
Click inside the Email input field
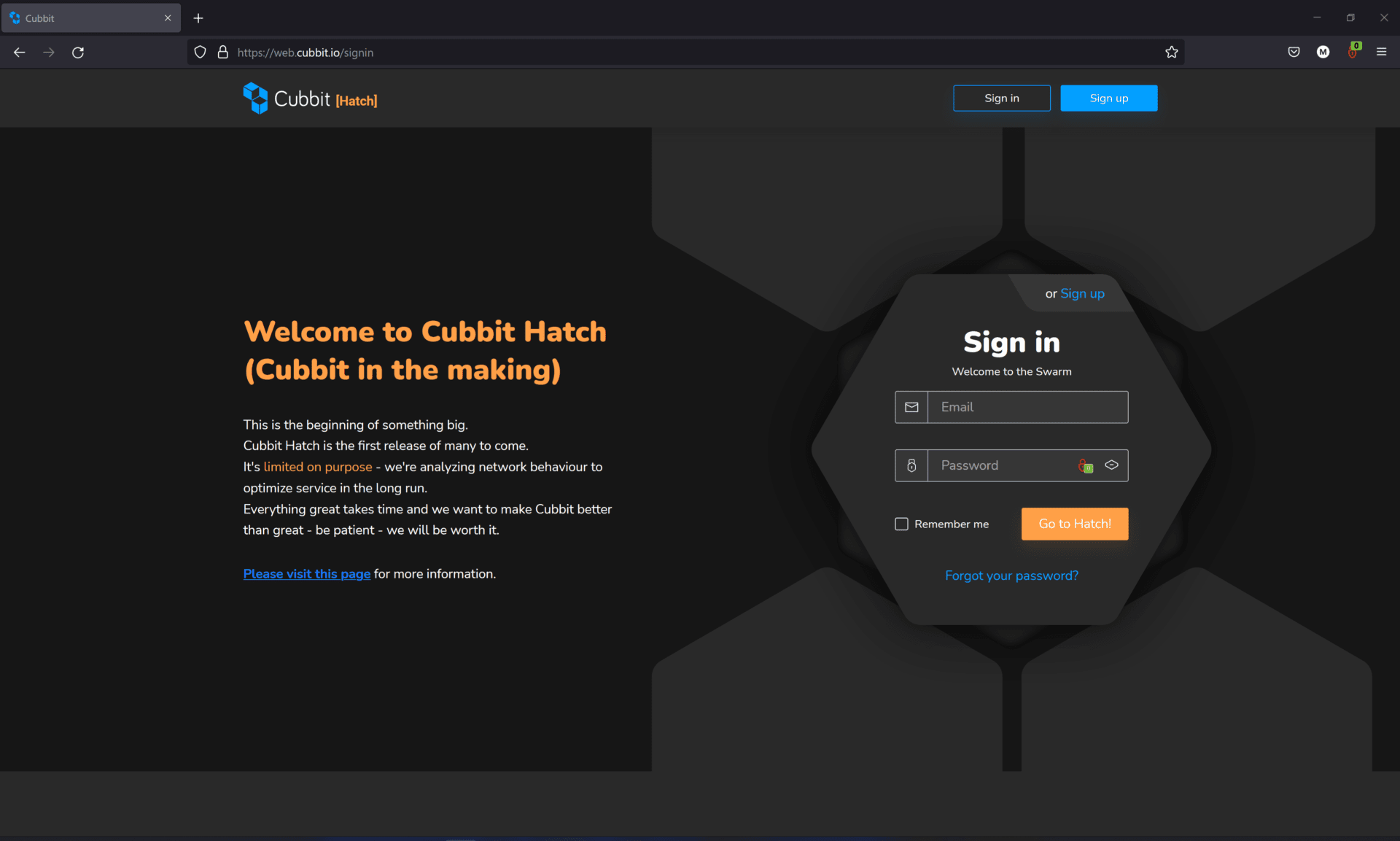pyautogui.click(x=1027, y=407)
